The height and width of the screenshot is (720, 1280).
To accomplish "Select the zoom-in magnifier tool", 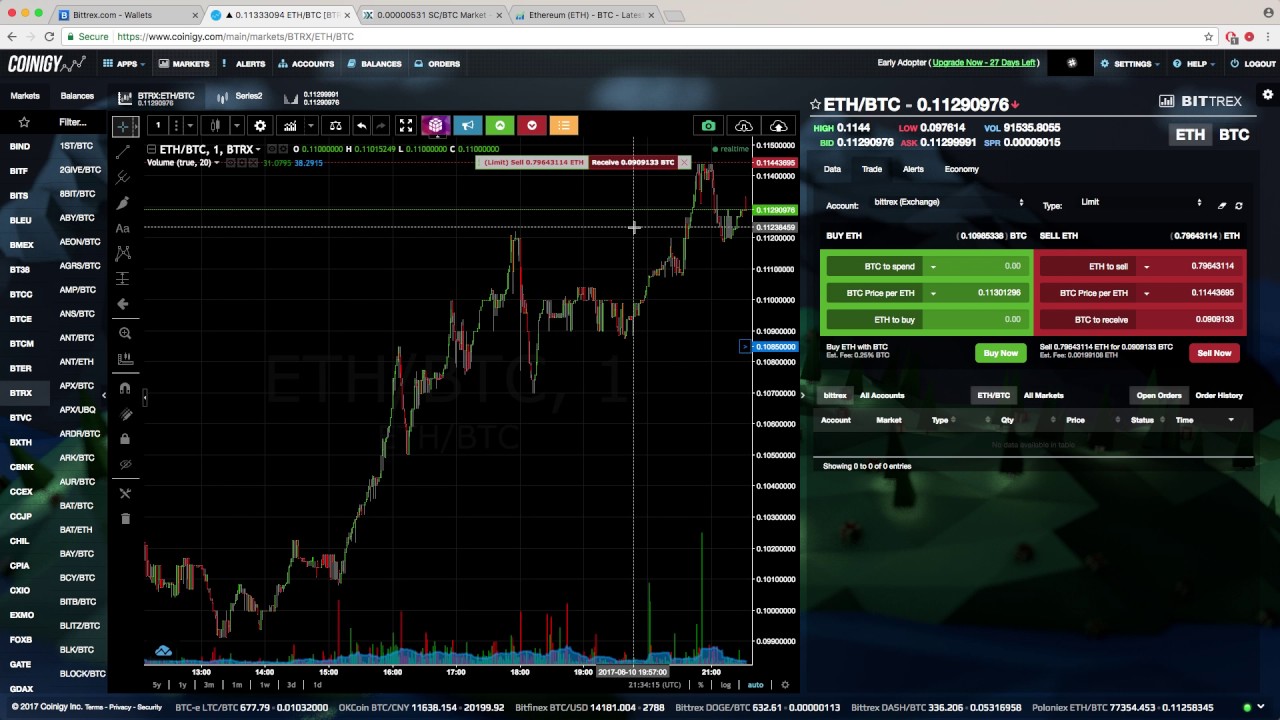I will (124, 333).
